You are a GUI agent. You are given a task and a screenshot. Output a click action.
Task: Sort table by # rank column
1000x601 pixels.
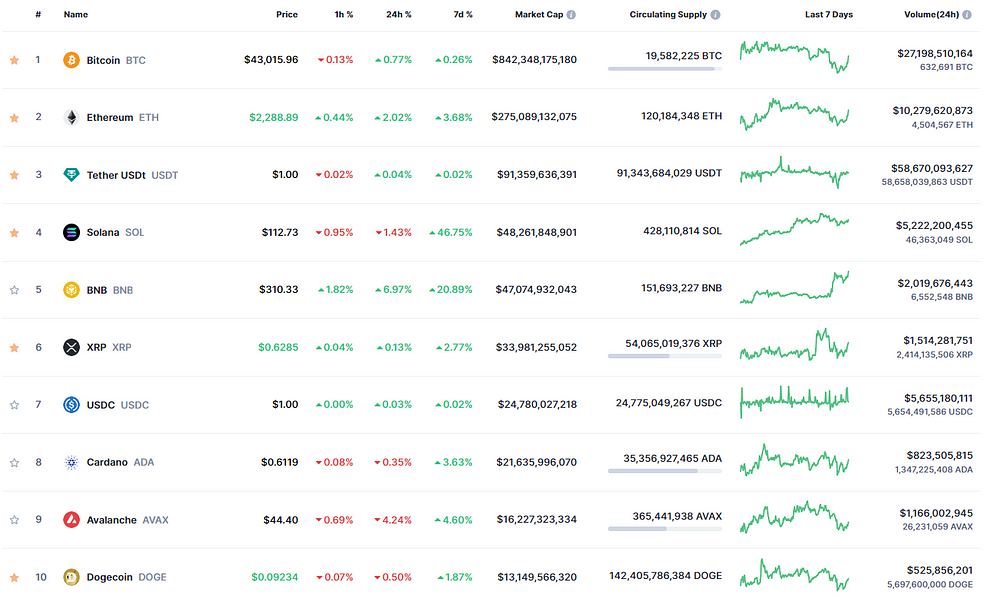pos(38,14)
